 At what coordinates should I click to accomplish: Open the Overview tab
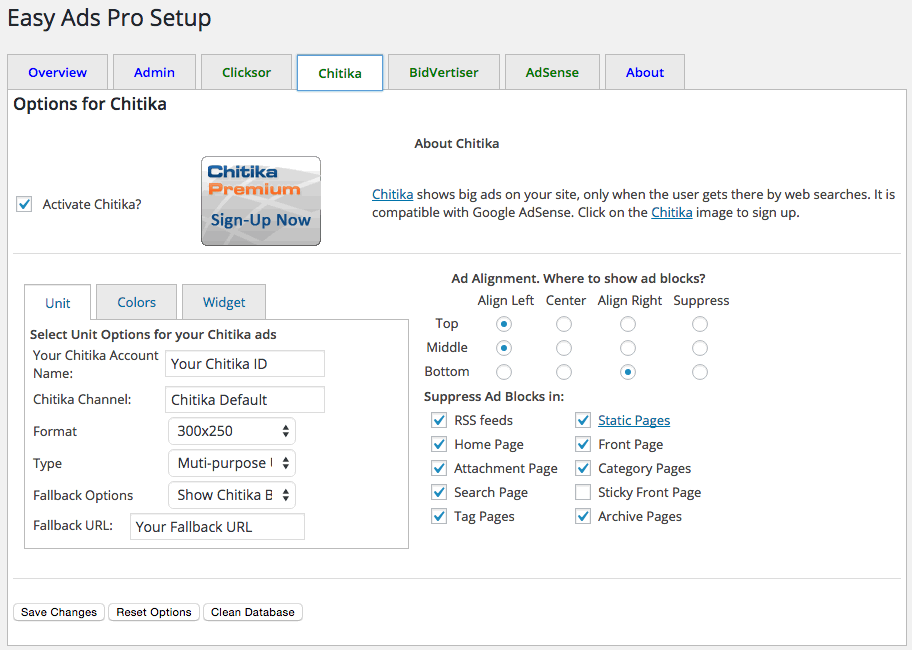pos(58,72)
